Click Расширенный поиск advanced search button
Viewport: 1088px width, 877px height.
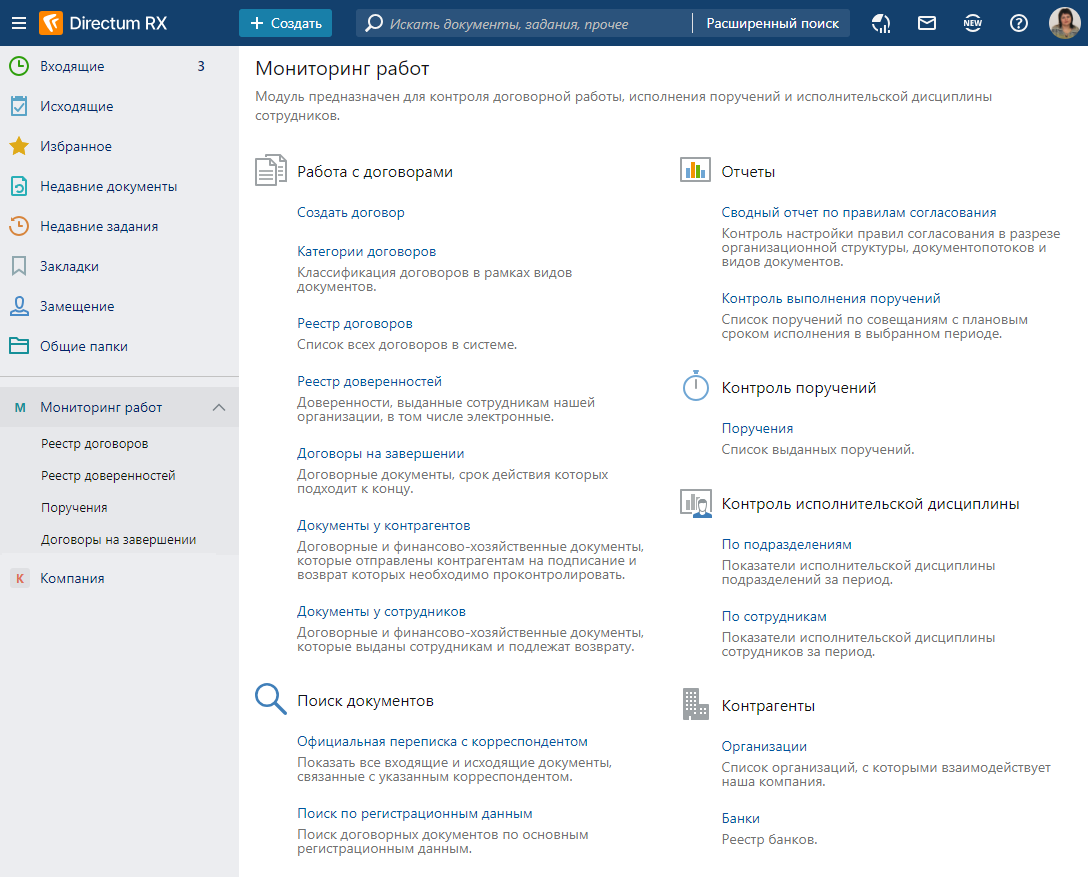(772, 23)
